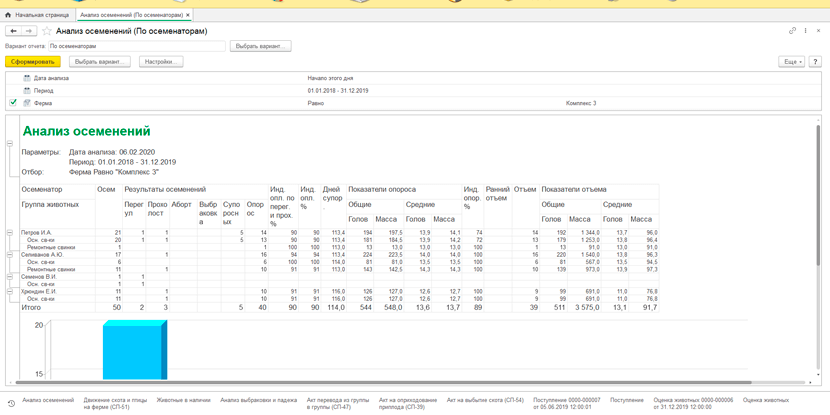Open the three-dot options menu icon
The height and width of the screenshot is (415, 830).
click(x=806, y=31)
